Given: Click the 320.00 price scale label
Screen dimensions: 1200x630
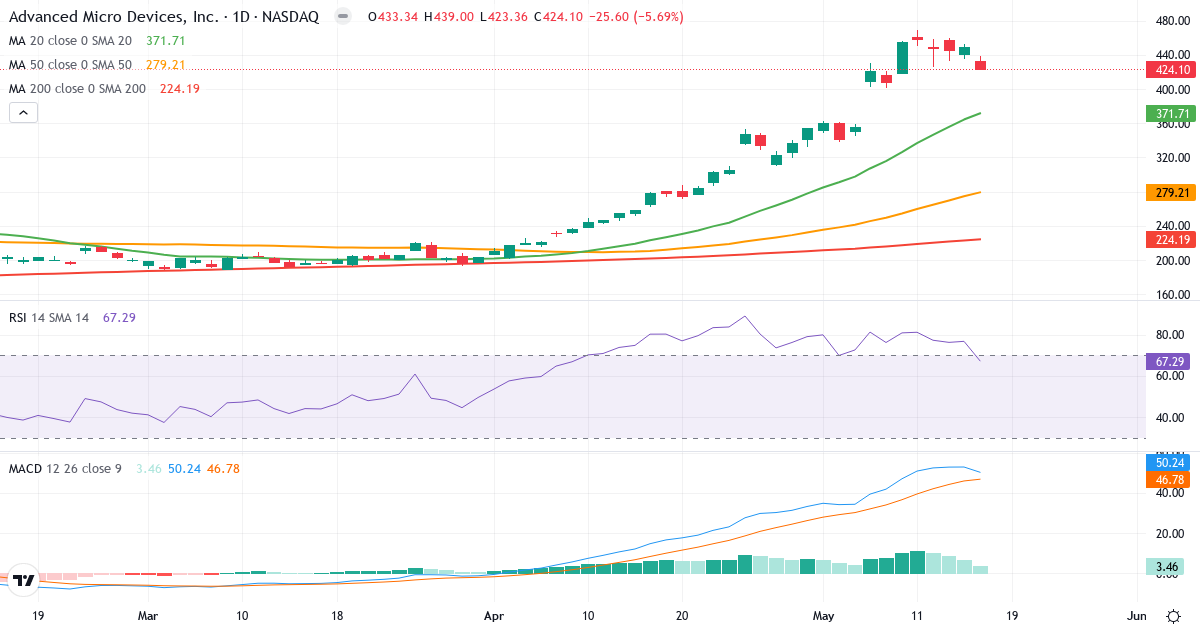Looking at the screenshot, I should click(x=1171, y=158).
